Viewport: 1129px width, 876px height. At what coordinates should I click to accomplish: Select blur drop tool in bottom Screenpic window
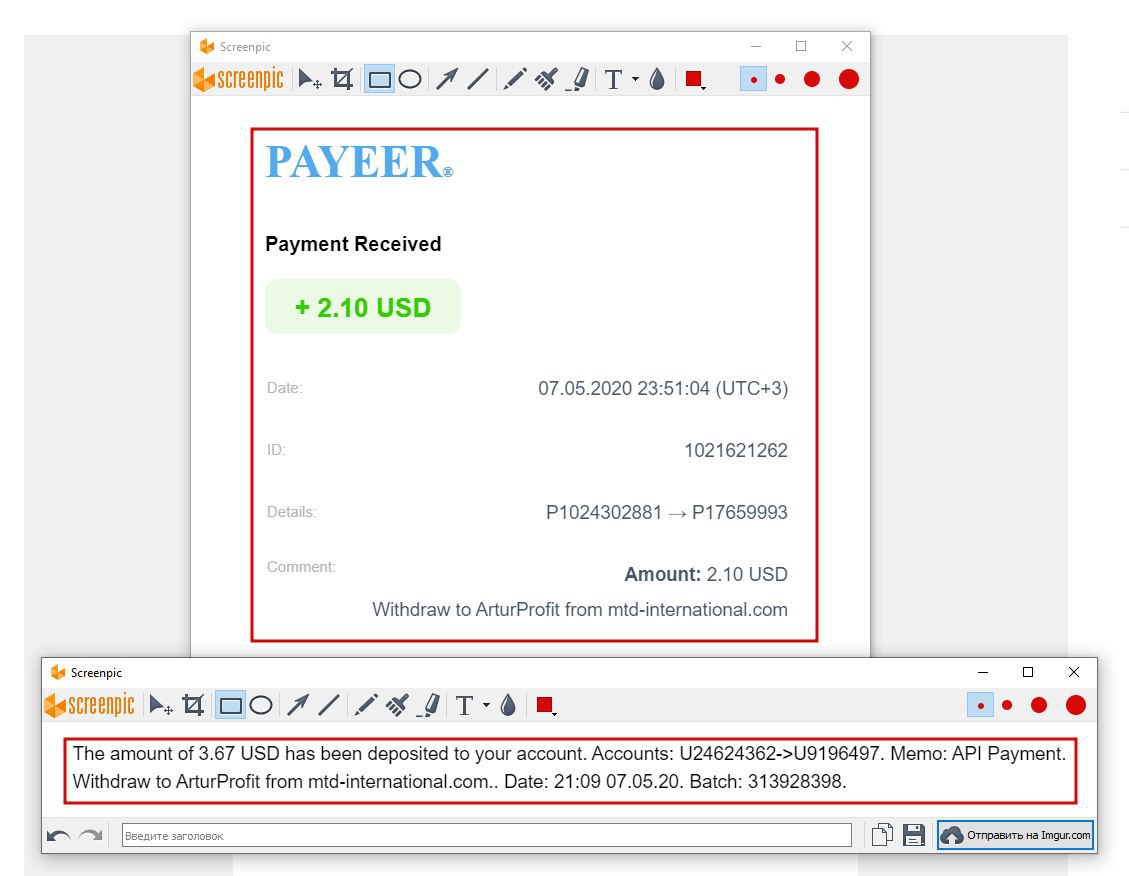coord(508,705)
